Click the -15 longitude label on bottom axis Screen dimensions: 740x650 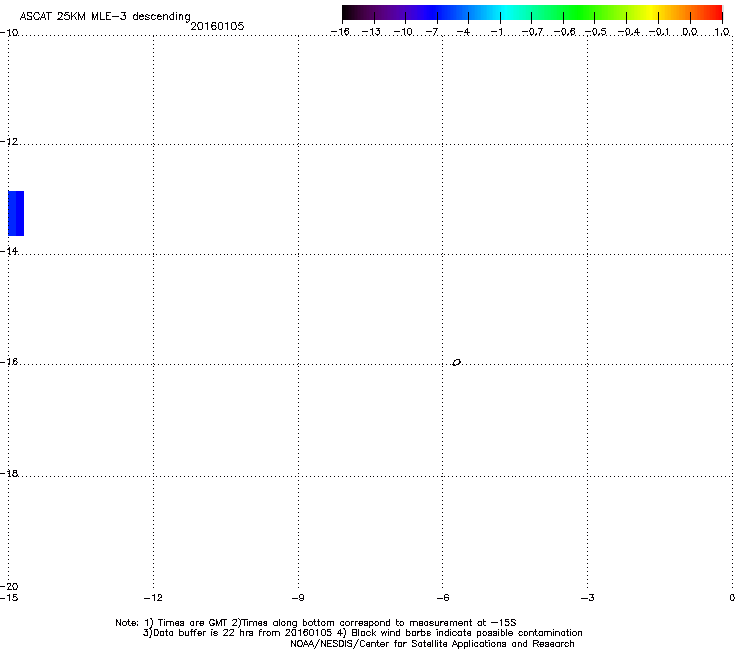pyautogui.click(x=9, y=598)
